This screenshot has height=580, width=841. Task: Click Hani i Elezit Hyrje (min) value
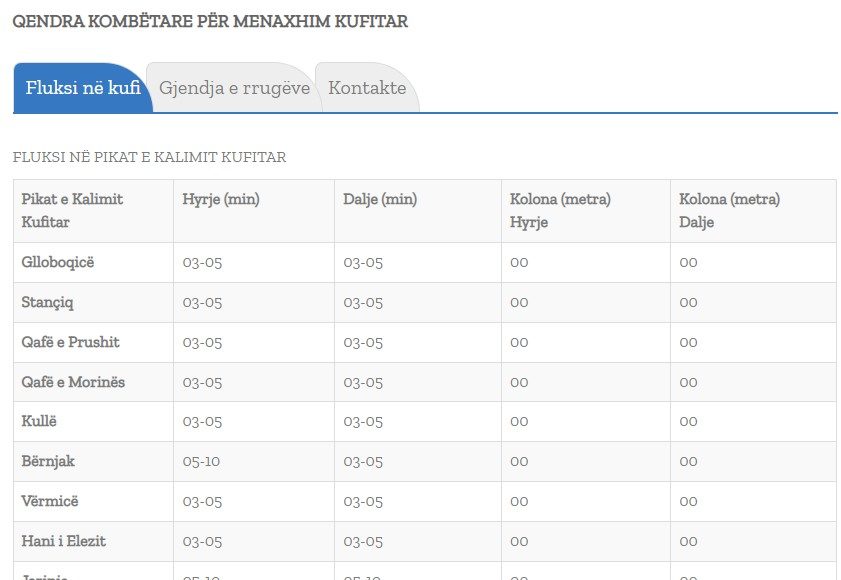(202, 541)
